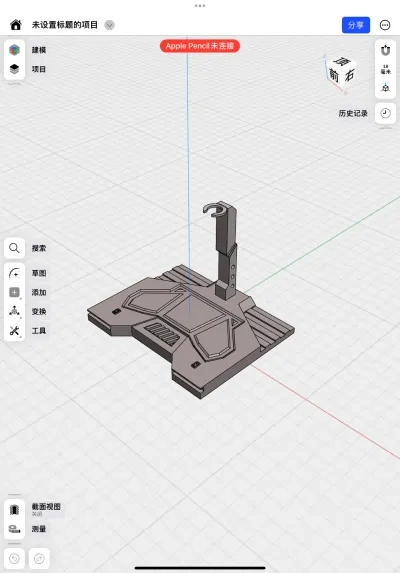This screenshot has height=573, width=400.
Task: Click the 分享 share button
Action: [356, 25]
